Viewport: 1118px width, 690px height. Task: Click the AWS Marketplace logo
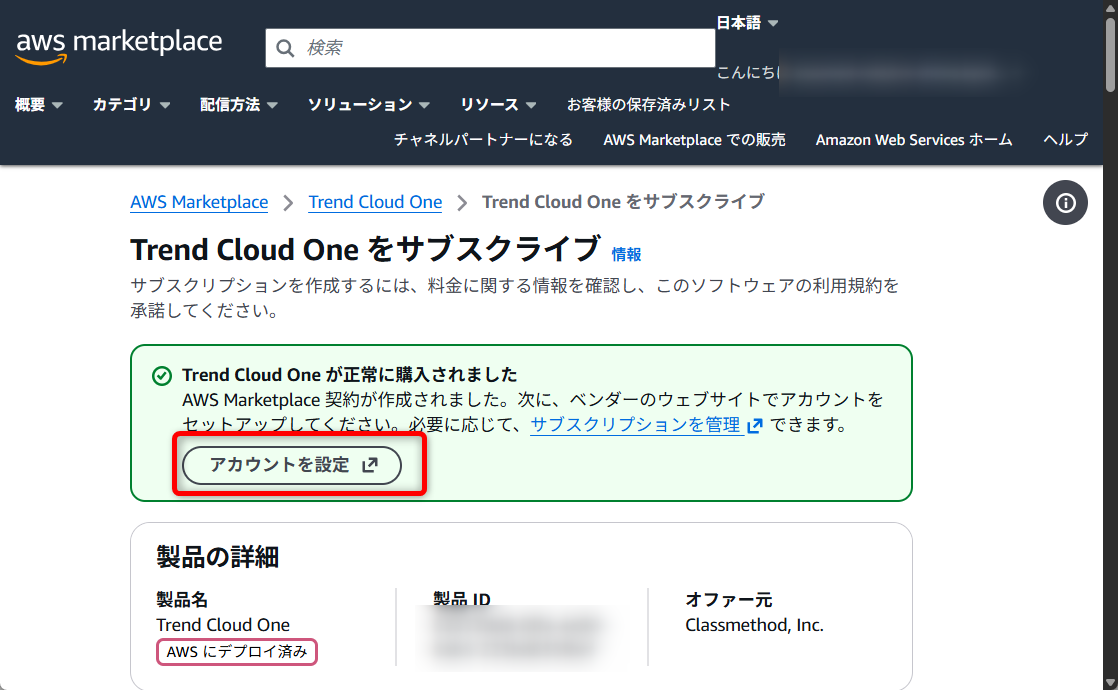(119, 47)
